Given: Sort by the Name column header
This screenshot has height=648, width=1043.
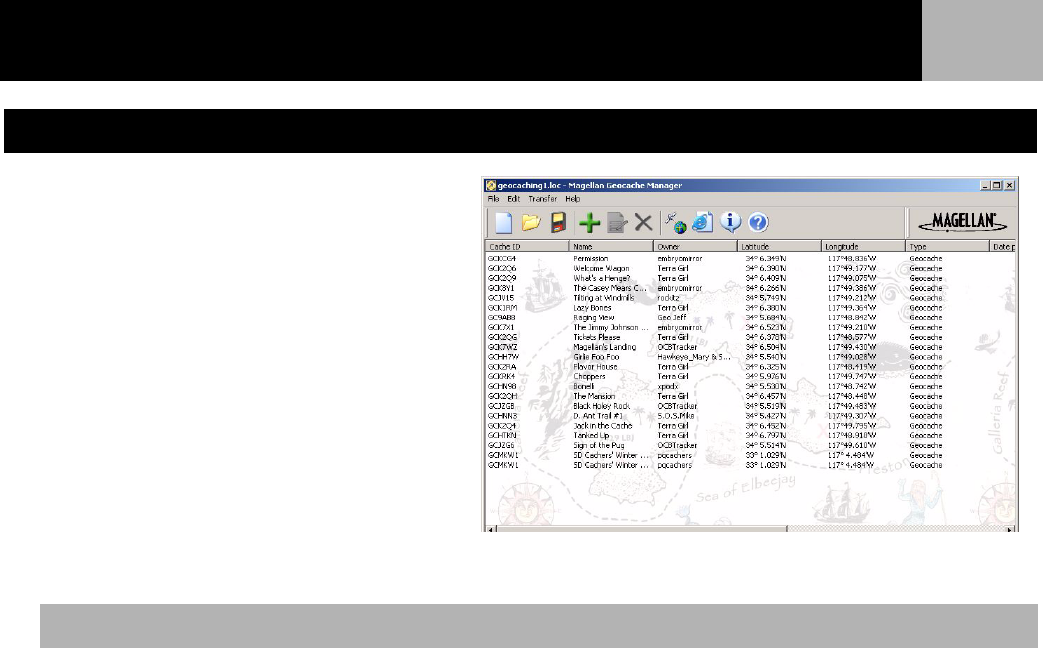Looking at the screenshot, I should (611, 246).
